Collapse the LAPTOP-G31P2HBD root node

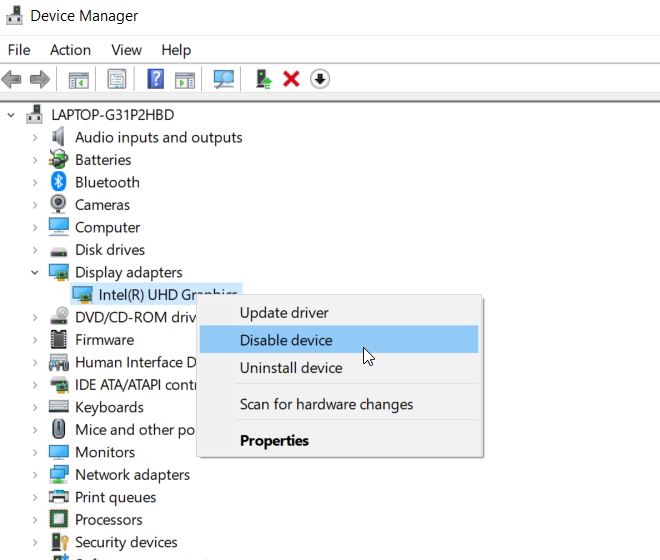coord(11,115)
